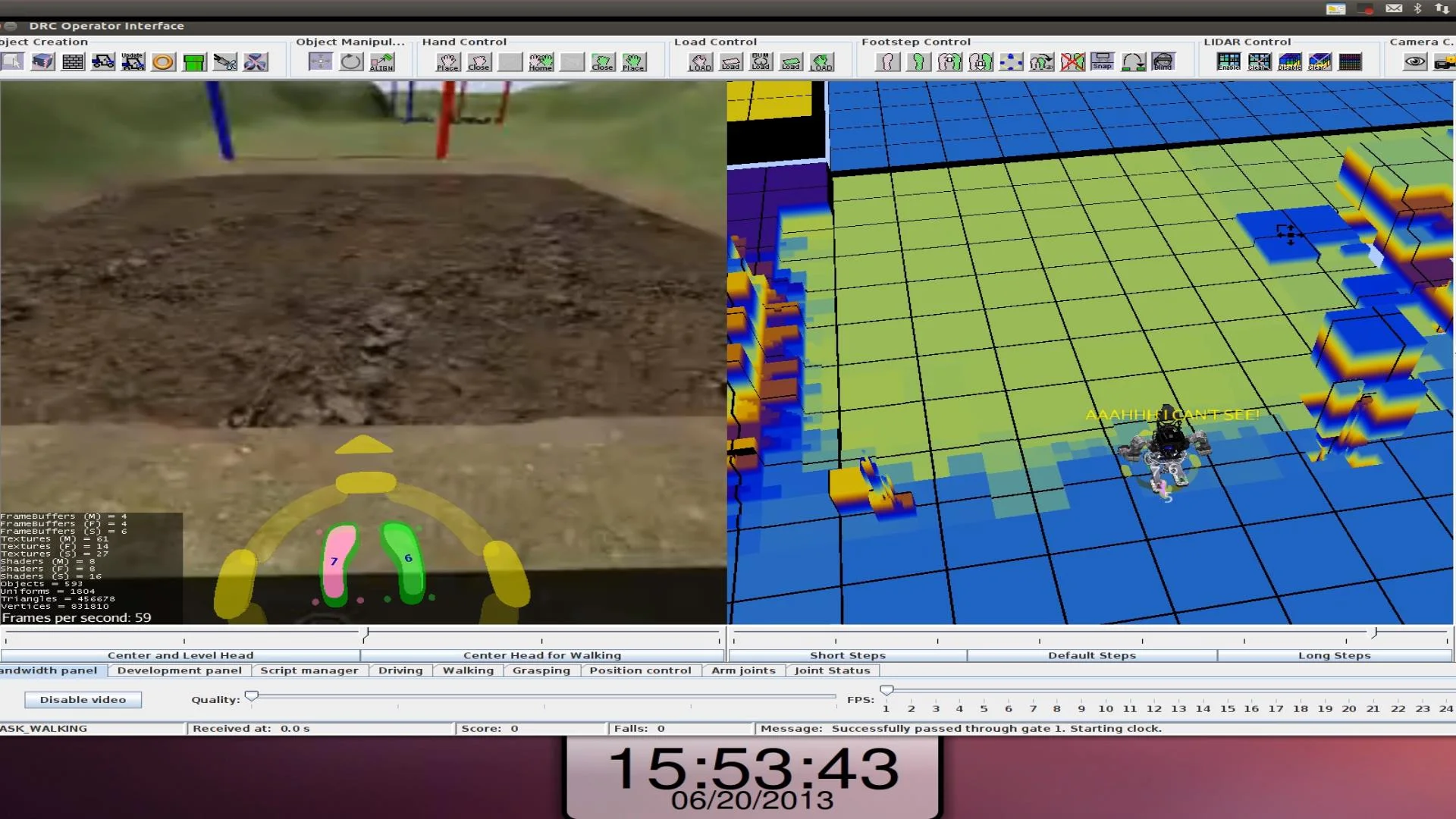Open Position control tab

point(640,670)
